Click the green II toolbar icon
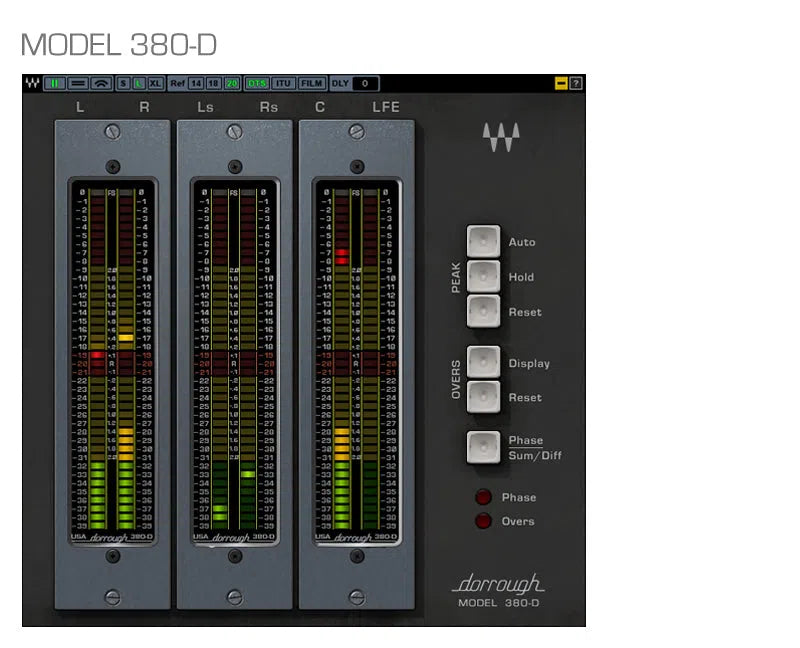800x648 pixels. pos(54,83)
